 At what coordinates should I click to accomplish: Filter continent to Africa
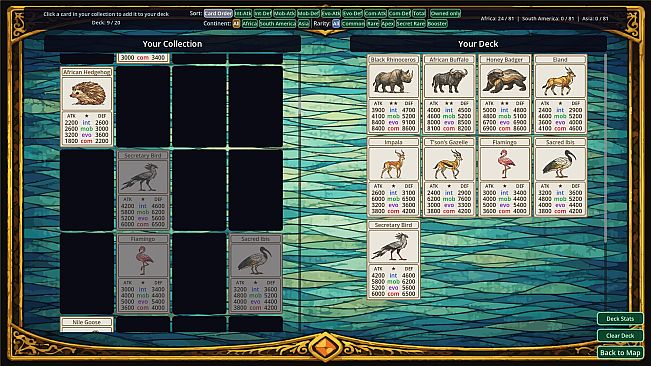(x=250, y=24)
